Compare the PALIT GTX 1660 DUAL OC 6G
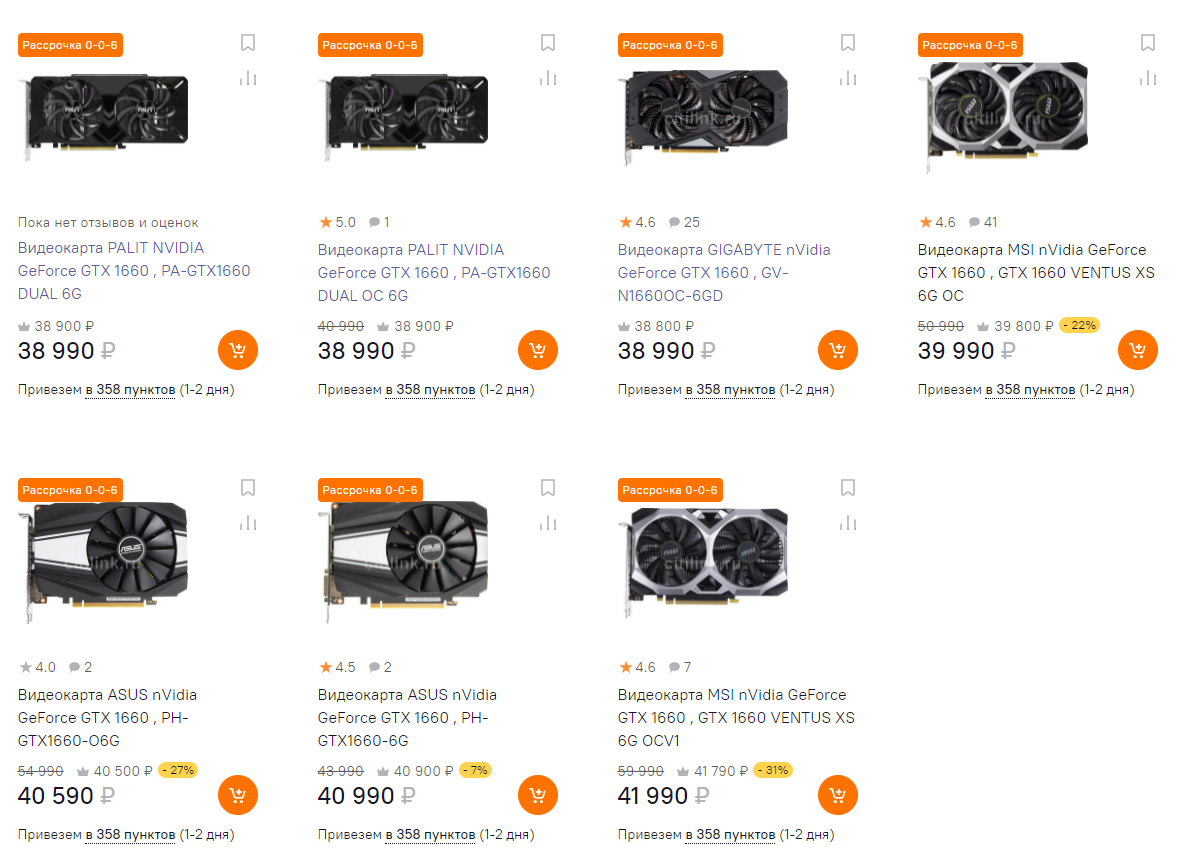This screenshot has width=1180, height=863. (x=548, y=78)
